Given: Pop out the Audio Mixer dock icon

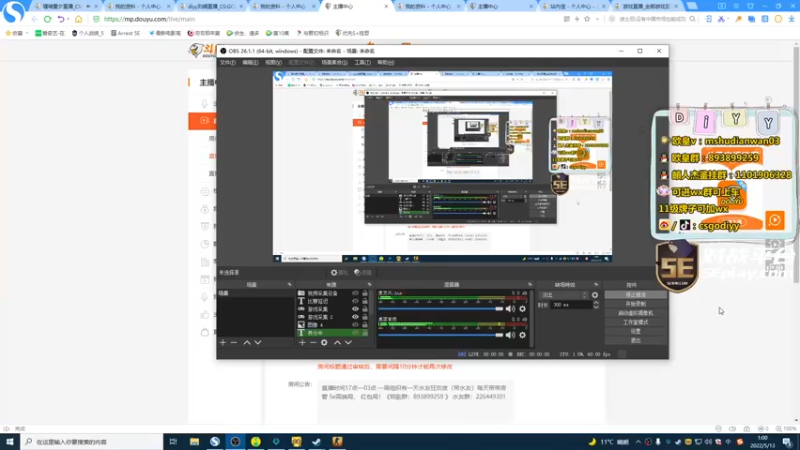Looking at the screenshot, I should click(x=530, y=285).
